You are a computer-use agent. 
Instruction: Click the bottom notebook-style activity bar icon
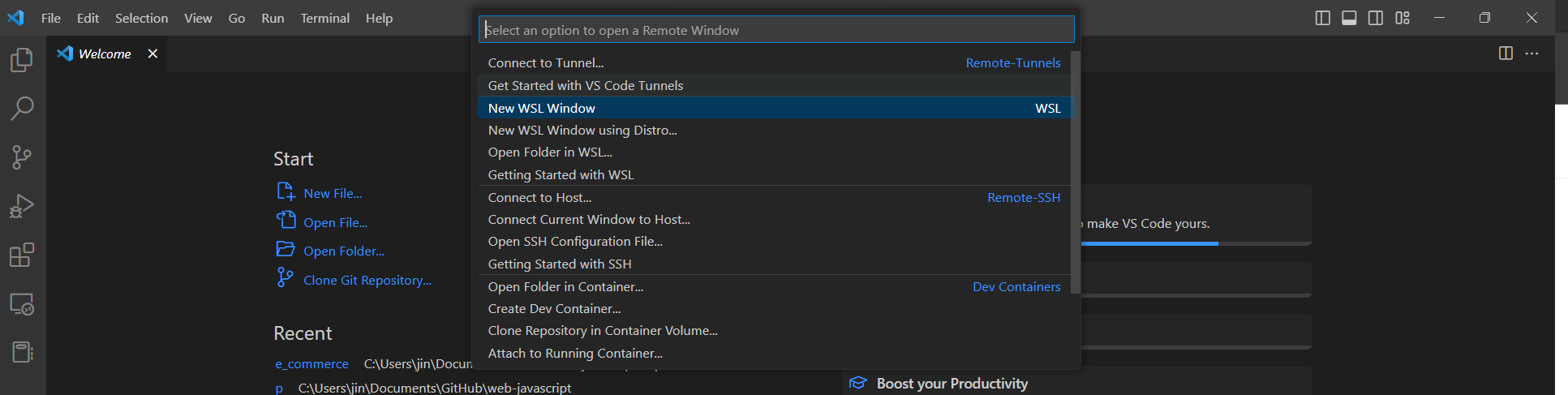coord(22,352)
